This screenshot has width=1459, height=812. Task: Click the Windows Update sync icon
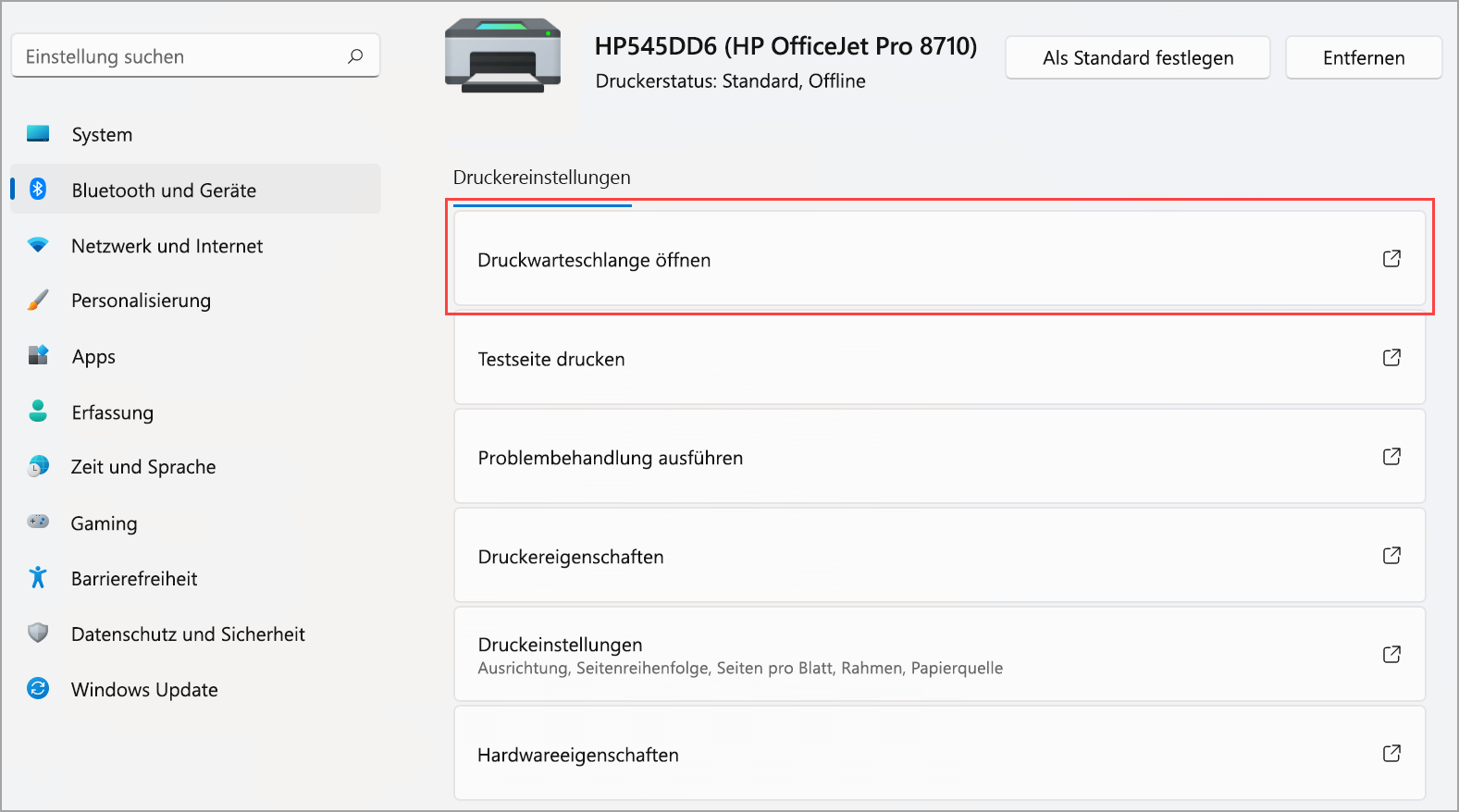(x=38, y=688)
